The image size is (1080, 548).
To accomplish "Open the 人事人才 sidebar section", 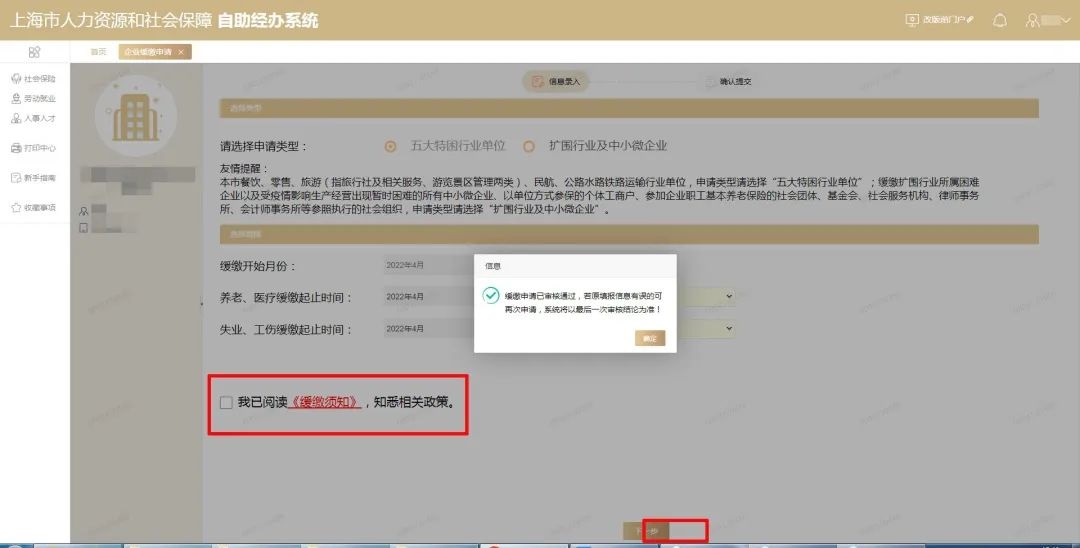I will click(x=34, y=119).
